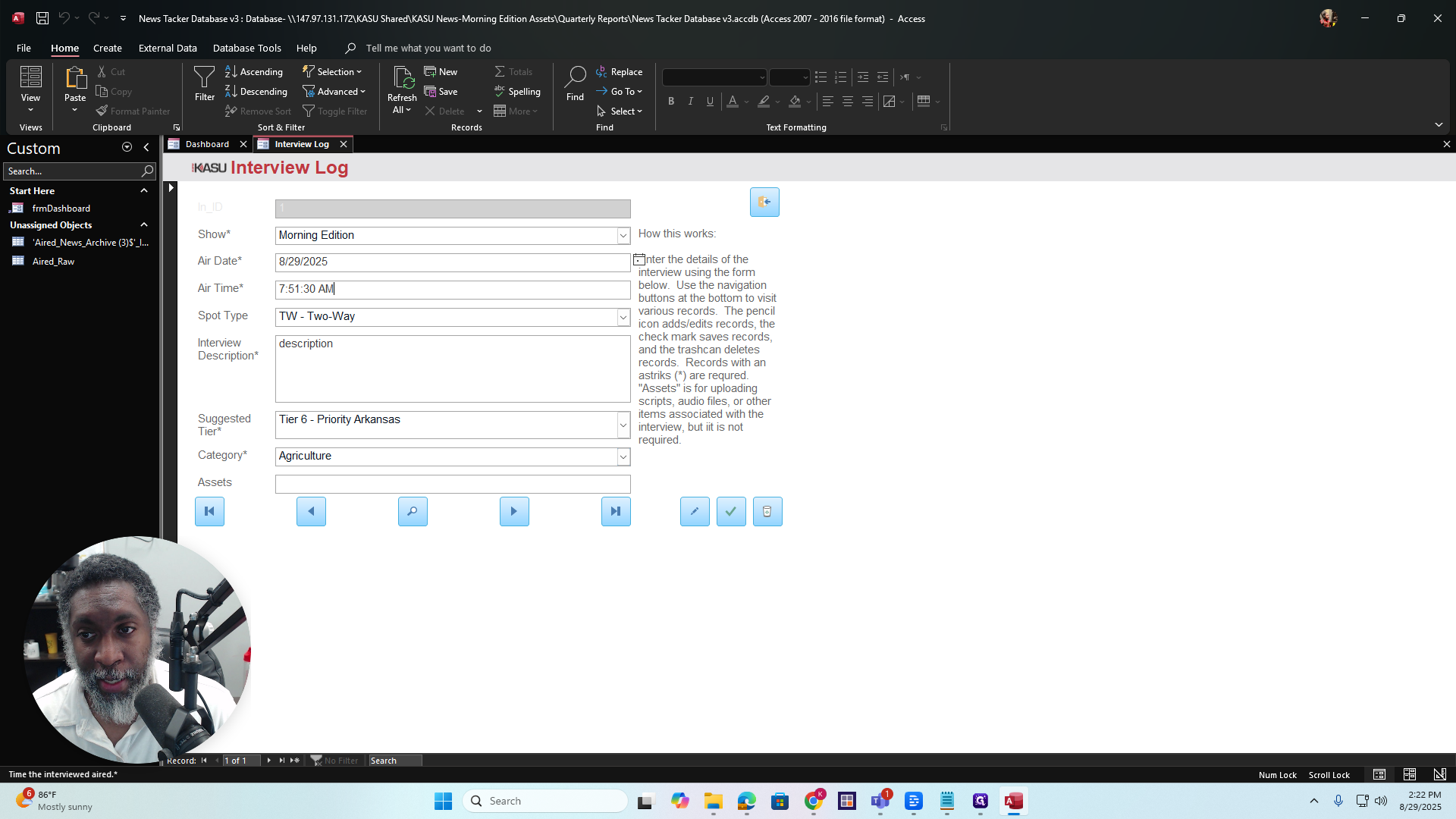
Task: Sort records Descending
Action: pos(256,91)
